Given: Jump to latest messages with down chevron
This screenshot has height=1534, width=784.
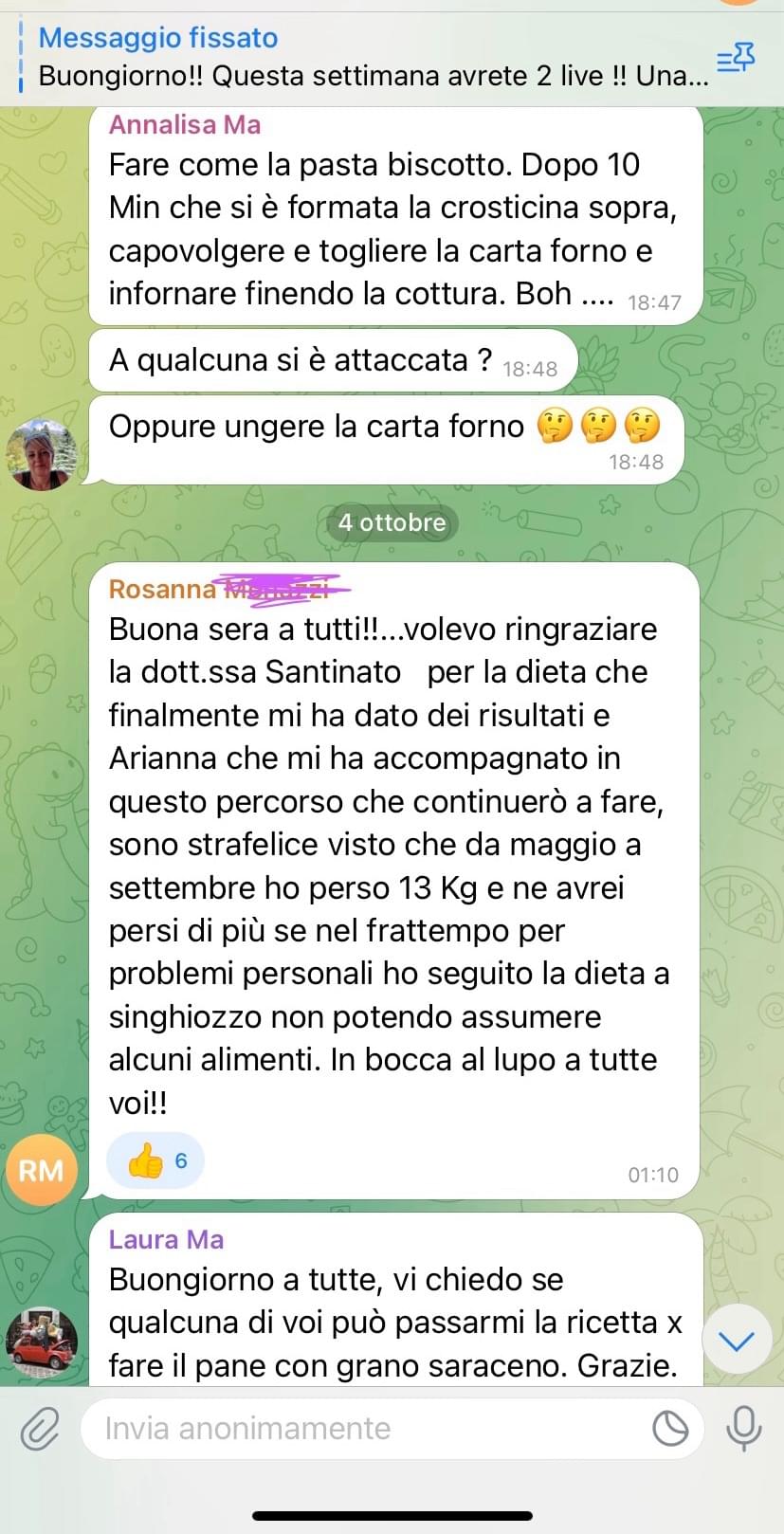Looking at the screenshot, I should (x=737, y=1340).
